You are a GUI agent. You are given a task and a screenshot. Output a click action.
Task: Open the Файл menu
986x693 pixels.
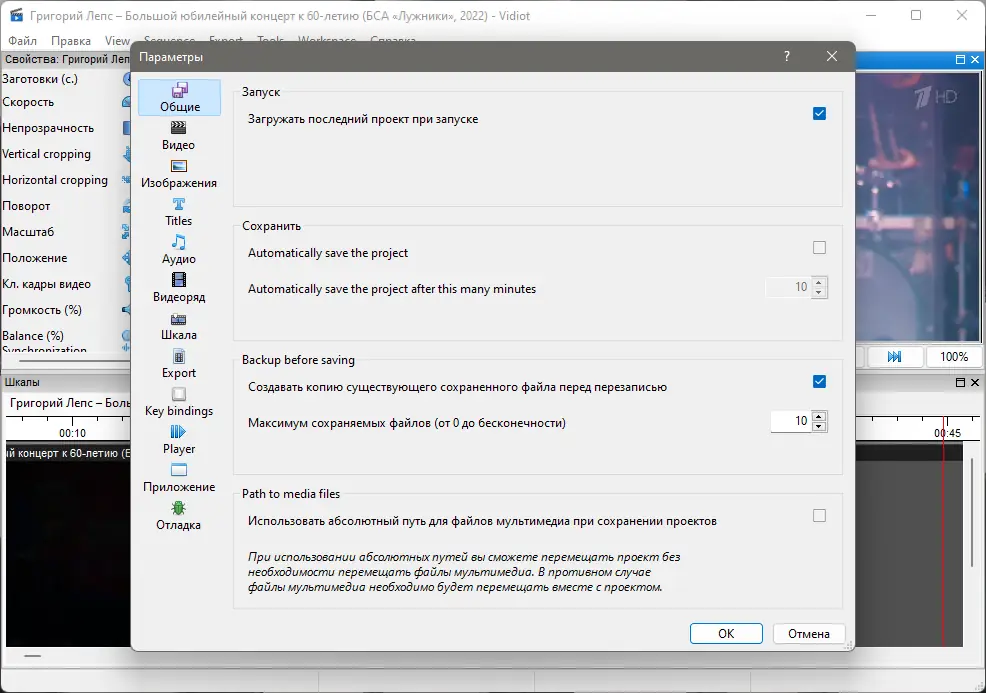23,40
